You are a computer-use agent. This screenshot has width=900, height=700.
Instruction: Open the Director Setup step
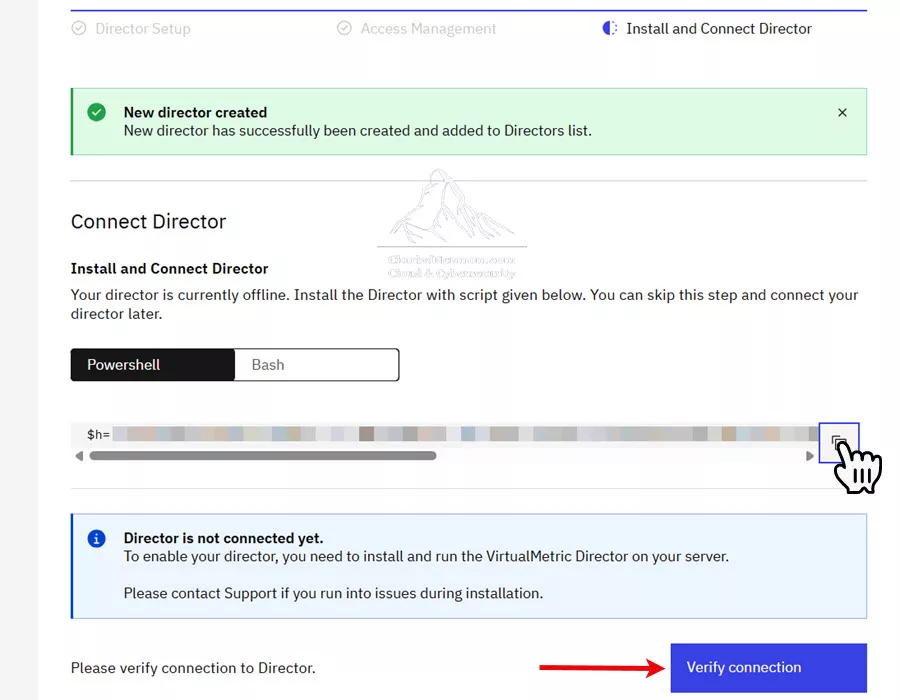(143, 29)
